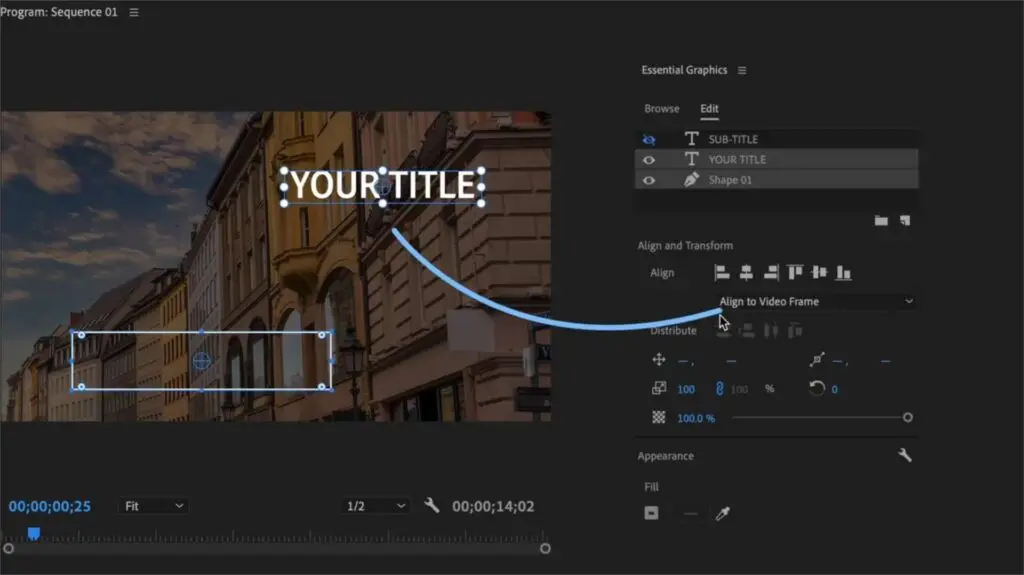This screenshot has height=575, width=1024.
Task: Open the 1/2 playback resolution dropdown
Action: (376, 506)
